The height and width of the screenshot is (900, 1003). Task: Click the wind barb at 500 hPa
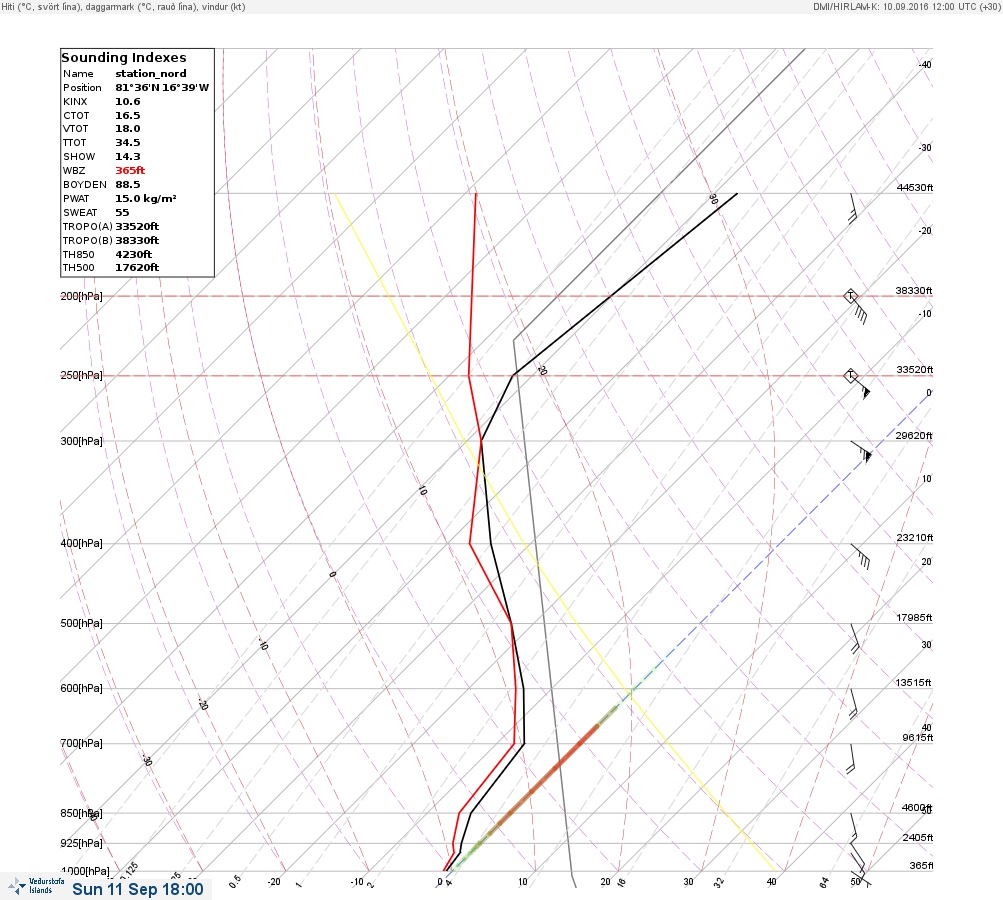coord(855,638)
